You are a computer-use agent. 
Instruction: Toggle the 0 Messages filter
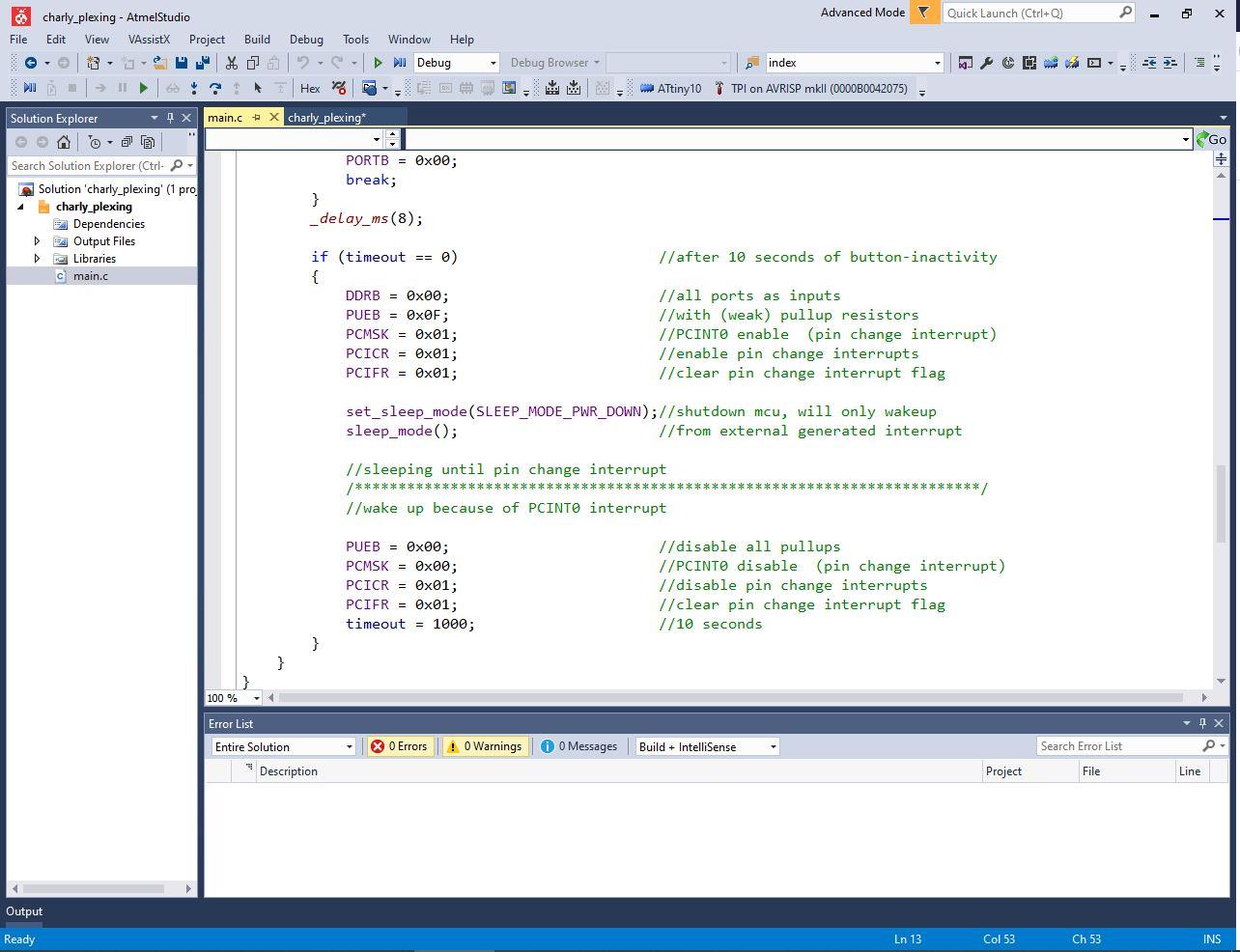click(578, 746)
